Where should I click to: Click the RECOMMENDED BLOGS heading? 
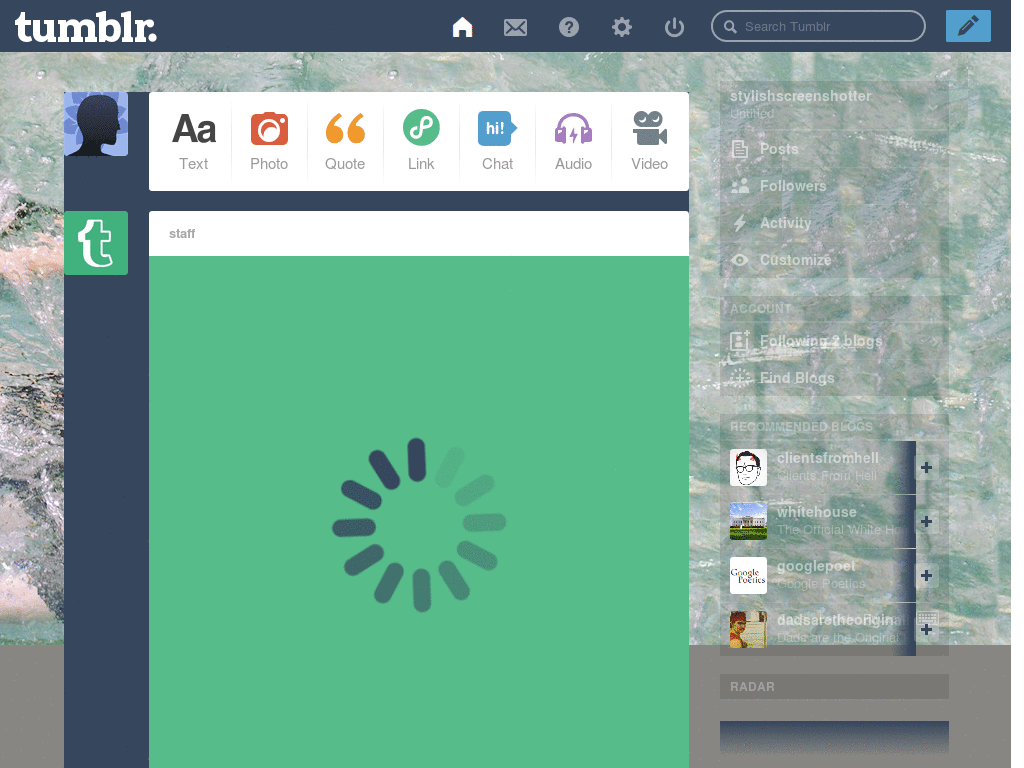point(801,426)
